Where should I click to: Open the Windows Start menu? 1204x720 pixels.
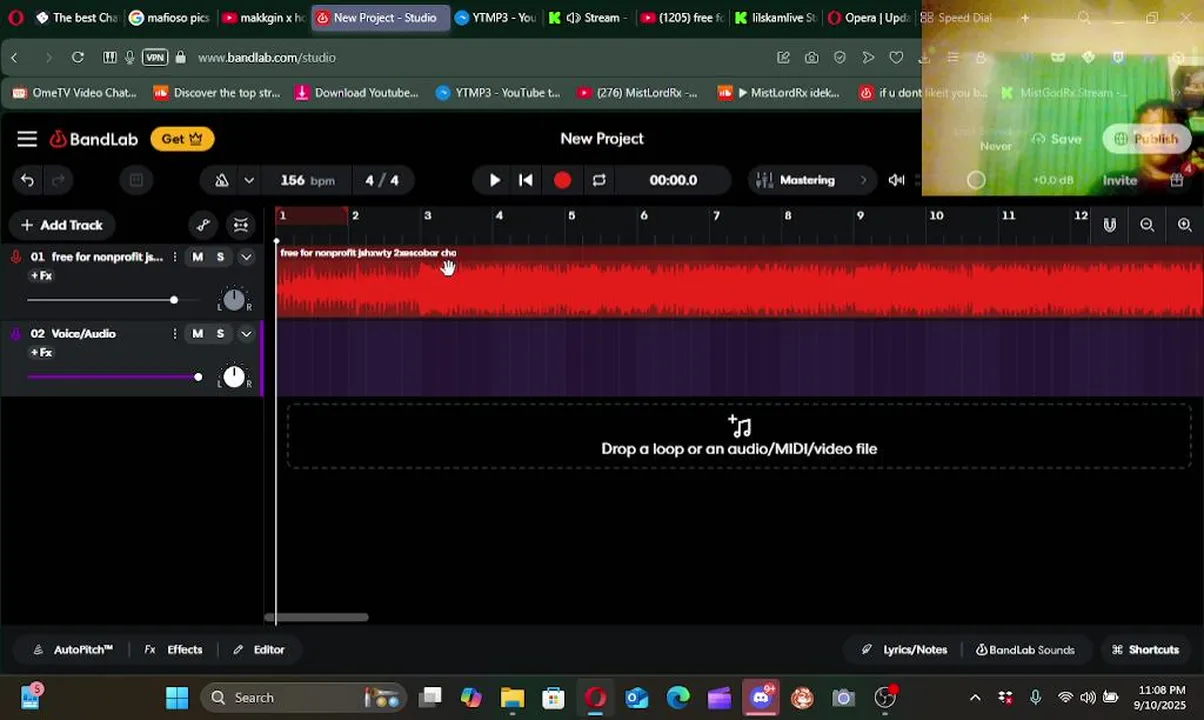pyautogui.click(x=177, y=698)
